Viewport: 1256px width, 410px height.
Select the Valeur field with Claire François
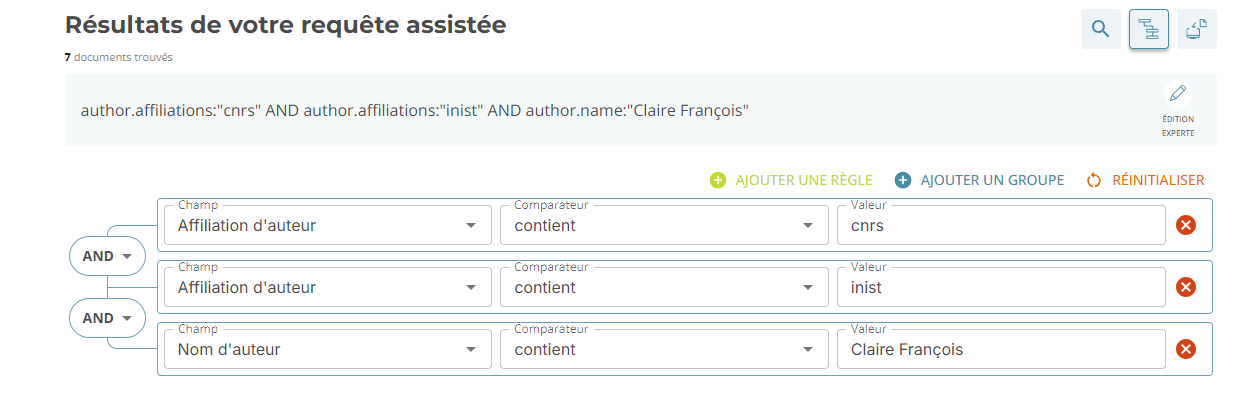(1000, 350)
